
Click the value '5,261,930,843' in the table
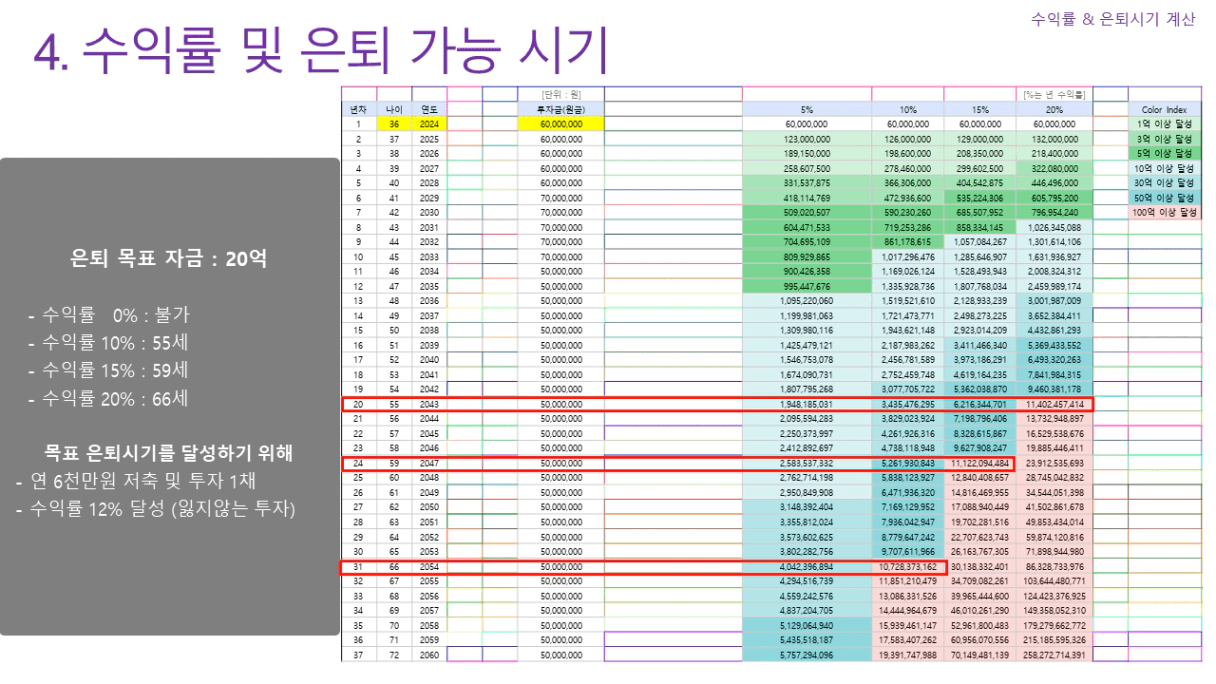(908, 464)
